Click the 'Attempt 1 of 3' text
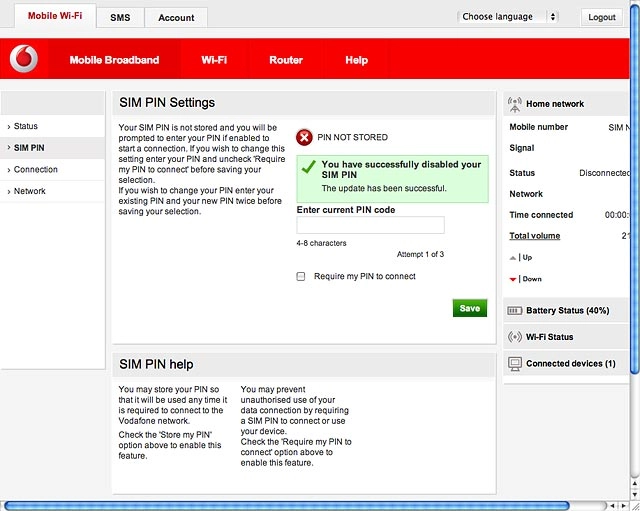Viewport: 640px width, 511px height. click(420, 254)
